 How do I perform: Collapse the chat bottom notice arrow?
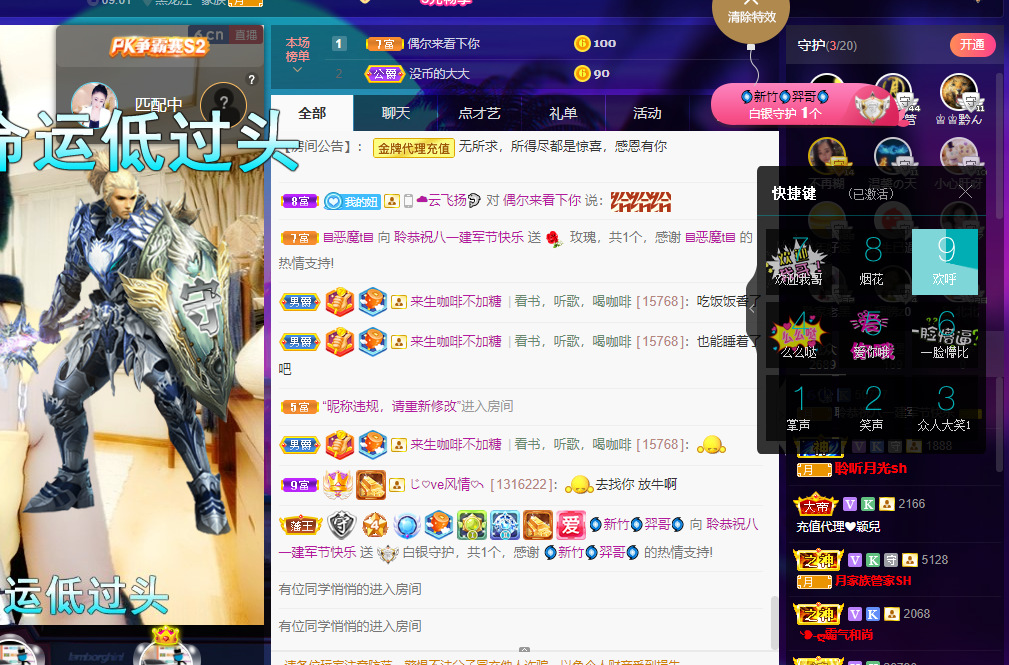click(x=524, y=650)
